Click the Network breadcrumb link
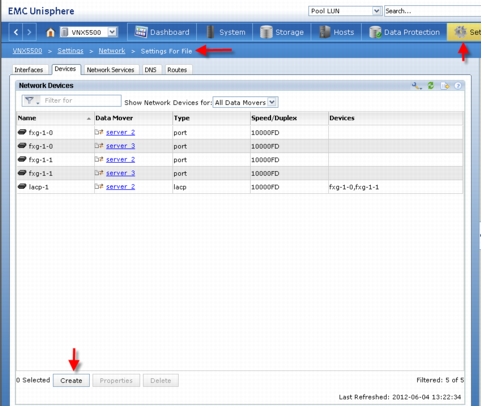Screen dimensions: 482x408 pyautogui.click(x=112, y=51)
